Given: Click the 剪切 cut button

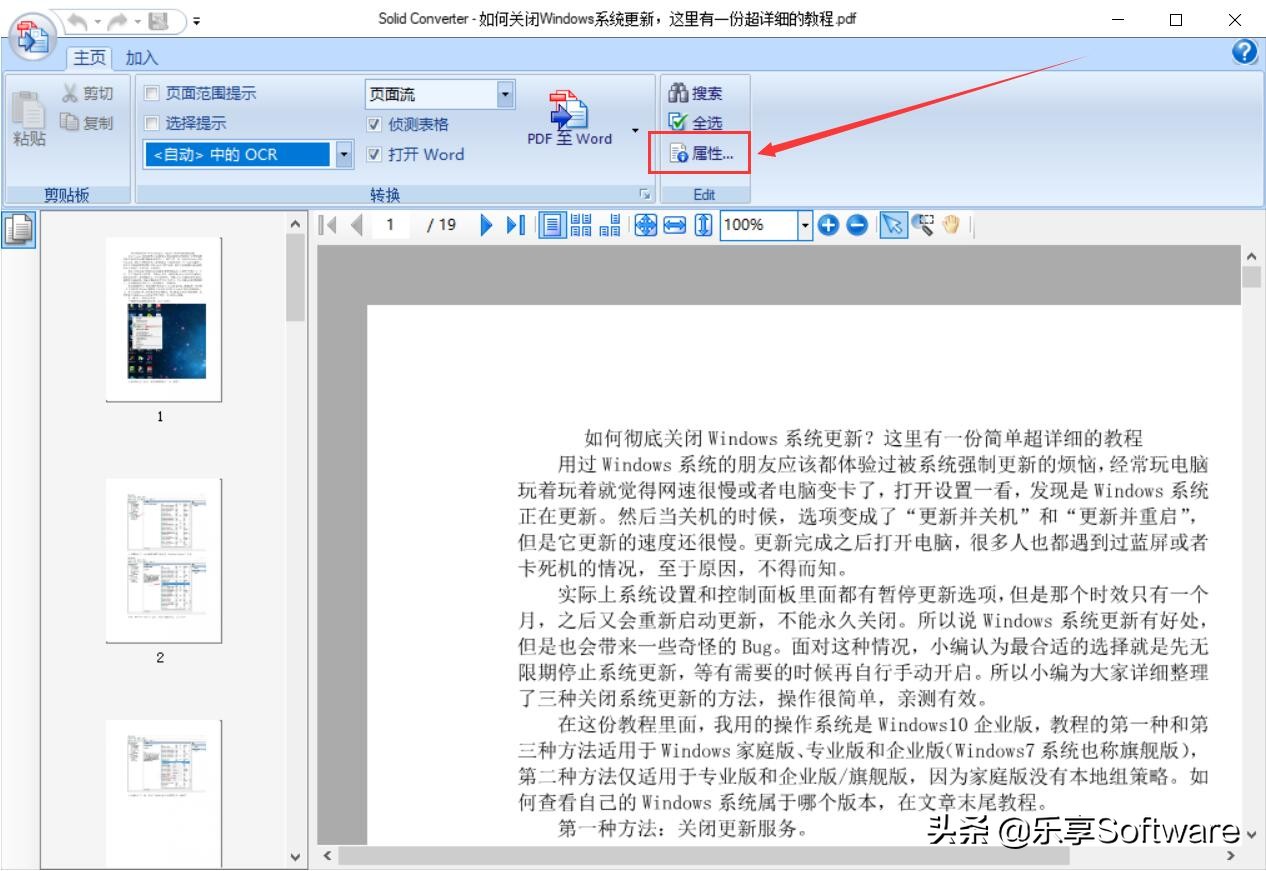Looking at the screenshot, I should click(x=87, y=93).
